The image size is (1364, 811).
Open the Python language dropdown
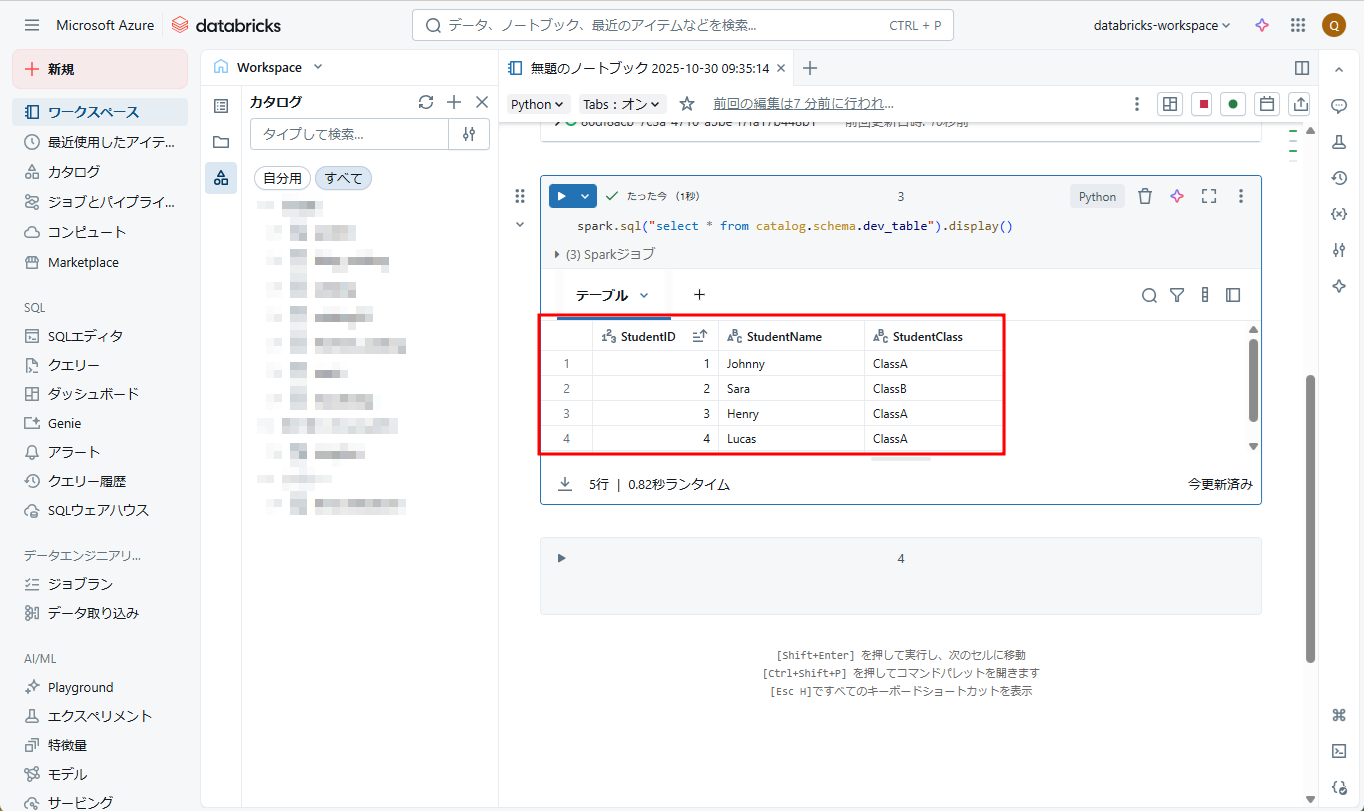[539, 104]
